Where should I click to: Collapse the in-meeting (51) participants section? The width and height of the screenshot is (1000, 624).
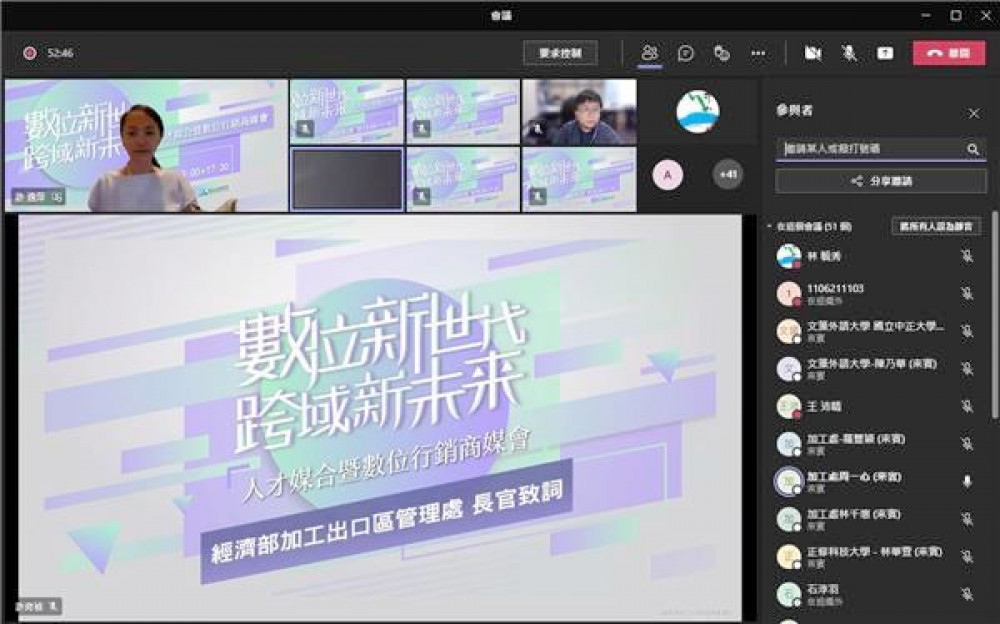tap(769, 227)
